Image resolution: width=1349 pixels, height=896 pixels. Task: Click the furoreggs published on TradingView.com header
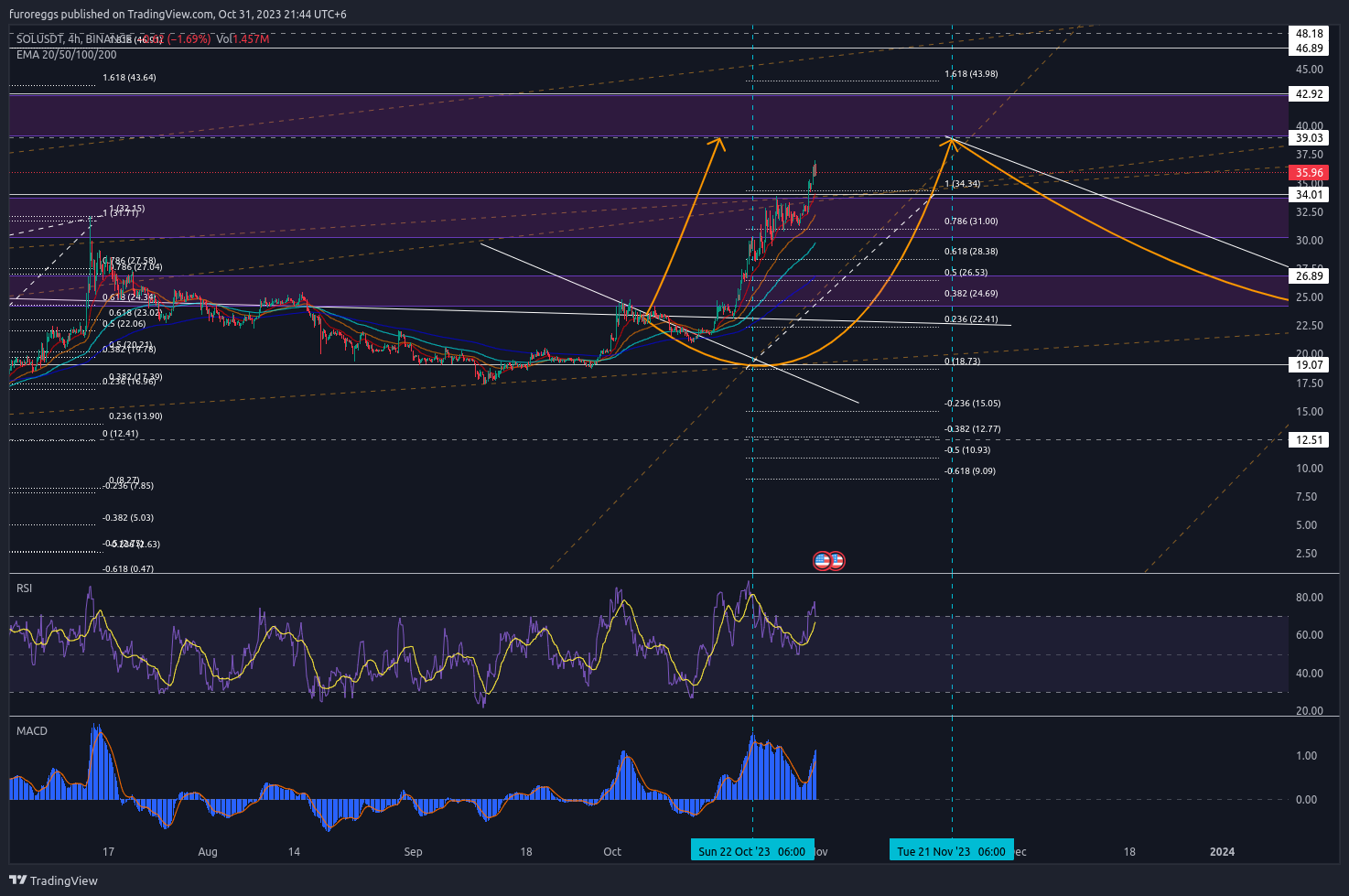pos(178,15)
